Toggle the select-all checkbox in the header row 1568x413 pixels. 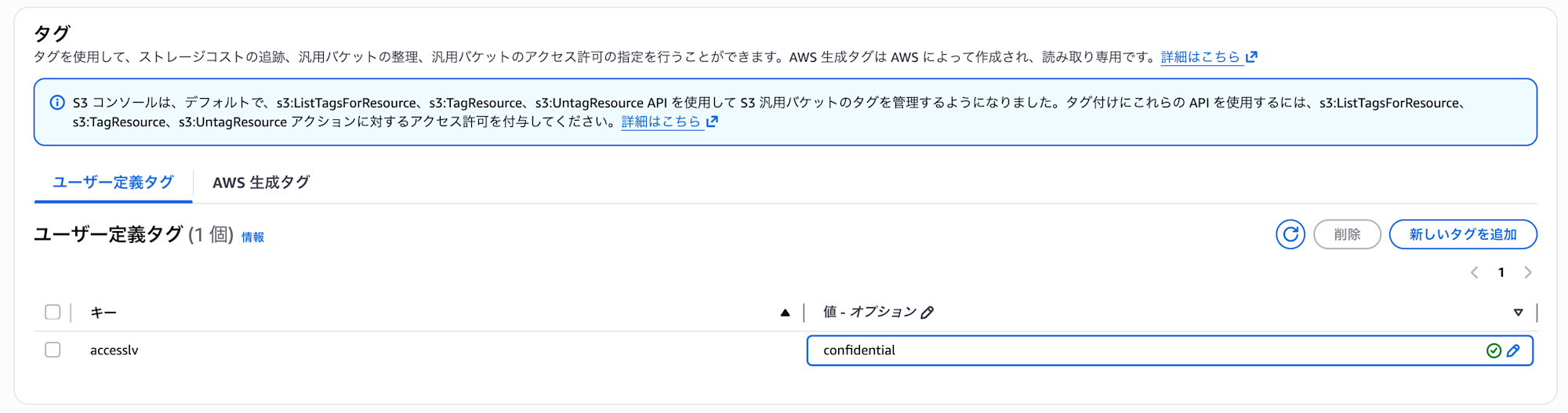click(x=53, y=313)
